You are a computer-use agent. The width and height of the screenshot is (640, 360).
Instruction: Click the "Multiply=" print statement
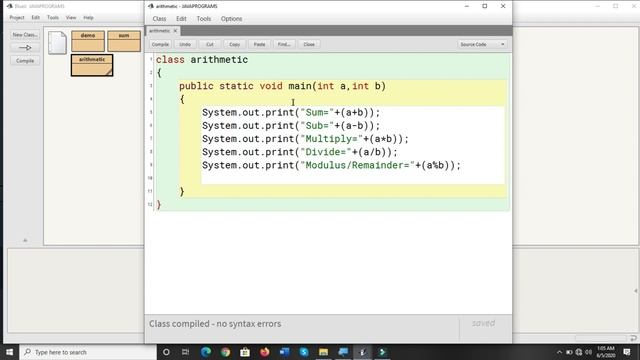click(305, 139)
